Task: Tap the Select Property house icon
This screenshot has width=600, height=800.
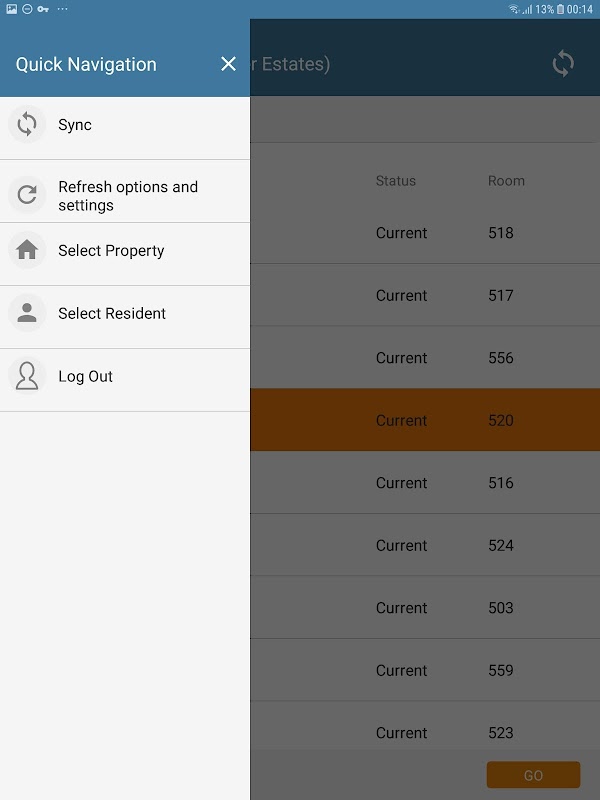Action: click(x=27, y=251)
